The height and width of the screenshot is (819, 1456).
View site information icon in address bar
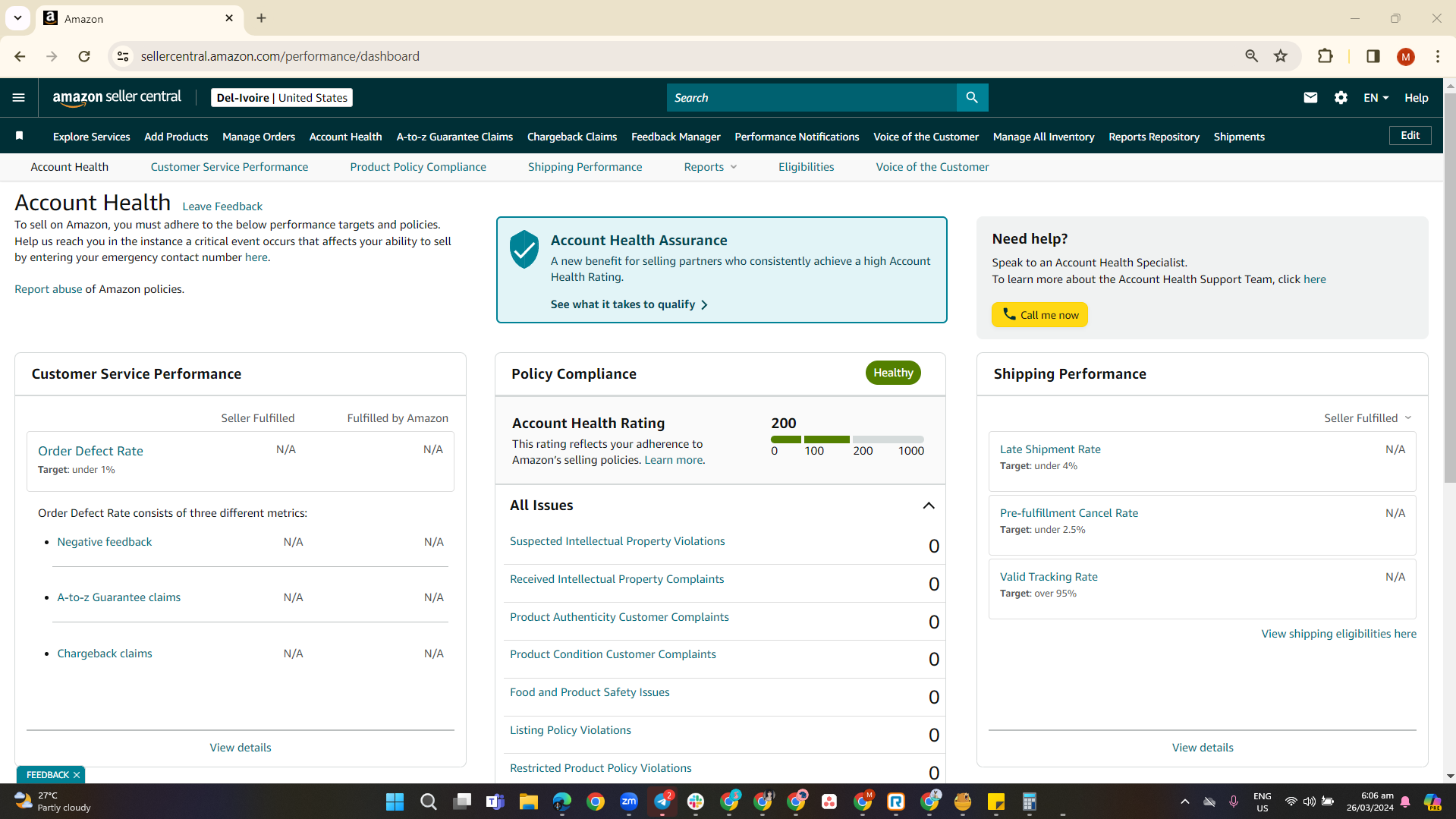coord(123,56)
